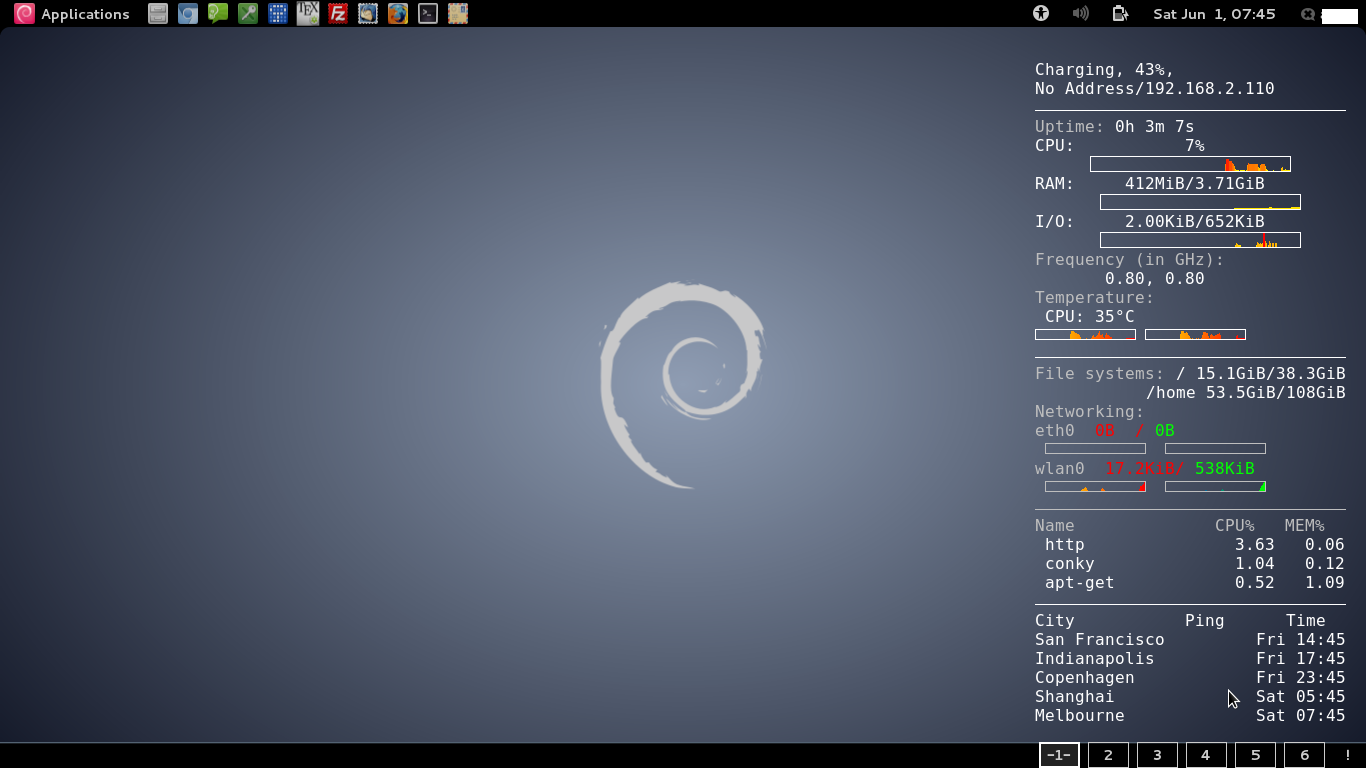Open the Applications menu

pos(70,13)
